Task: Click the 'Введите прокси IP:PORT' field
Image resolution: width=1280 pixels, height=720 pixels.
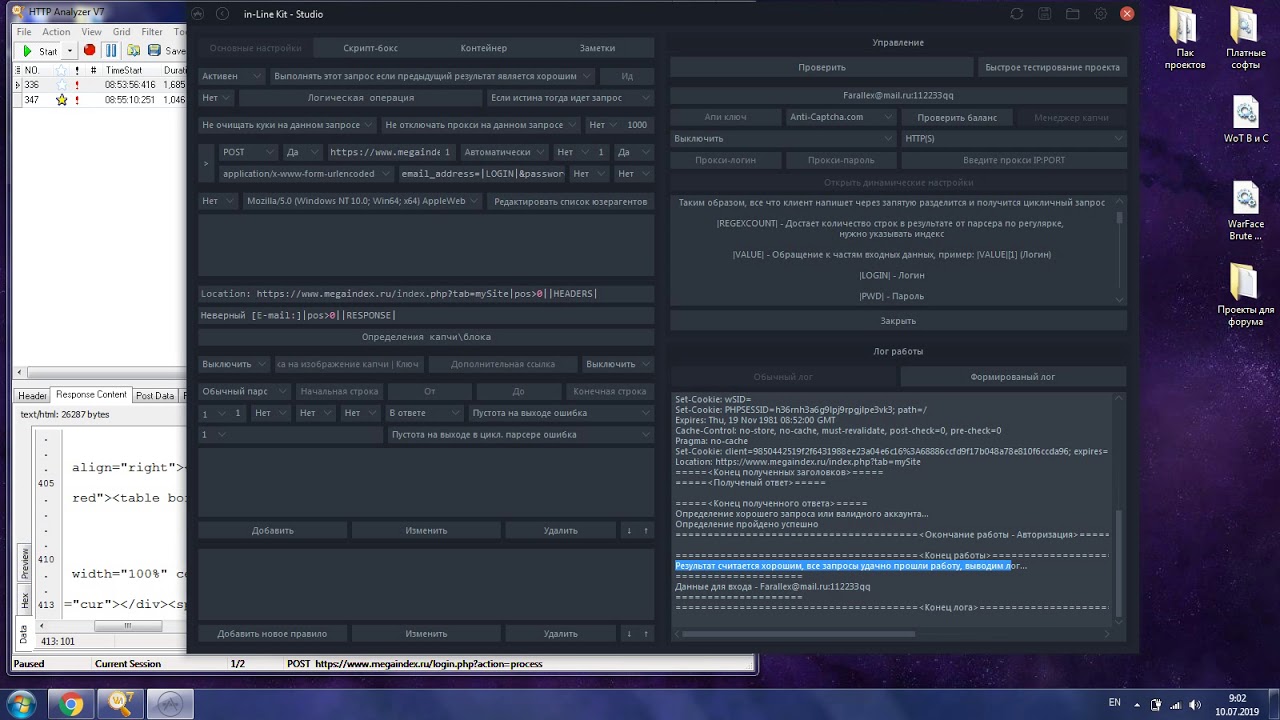Action: click(1014, 160)
